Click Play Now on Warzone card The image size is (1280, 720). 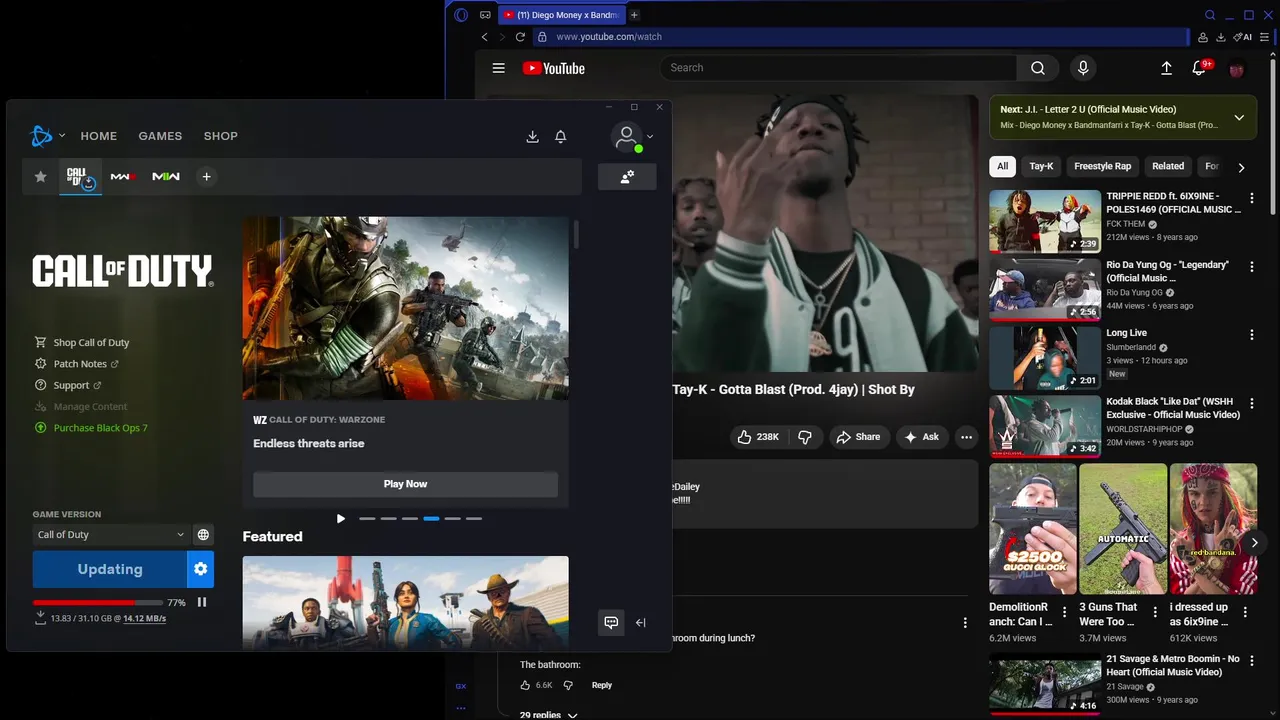(x=405, y=484)
